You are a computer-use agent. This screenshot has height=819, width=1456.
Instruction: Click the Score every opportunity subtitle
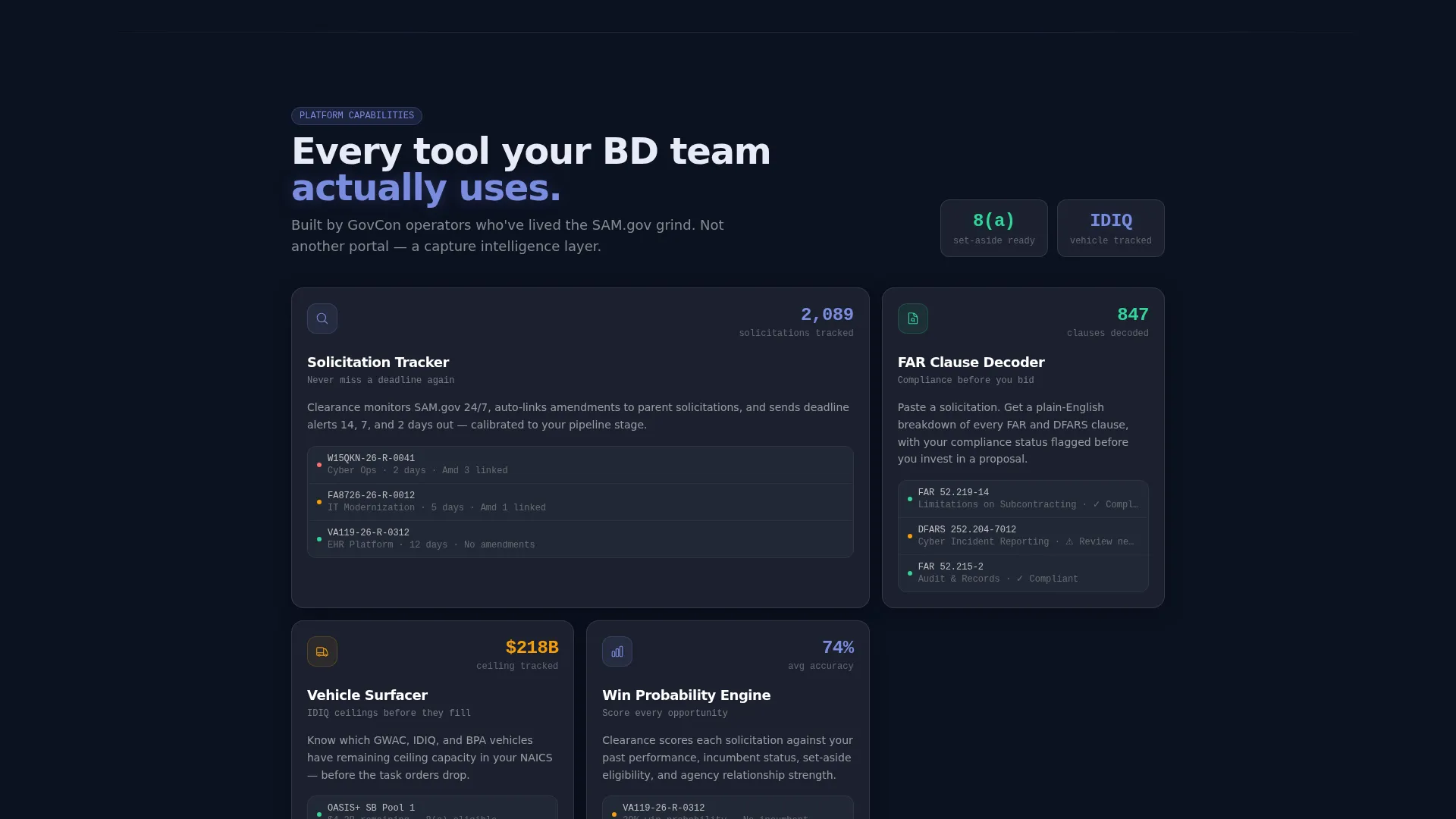pyautogui.click(x=664, y=714)
